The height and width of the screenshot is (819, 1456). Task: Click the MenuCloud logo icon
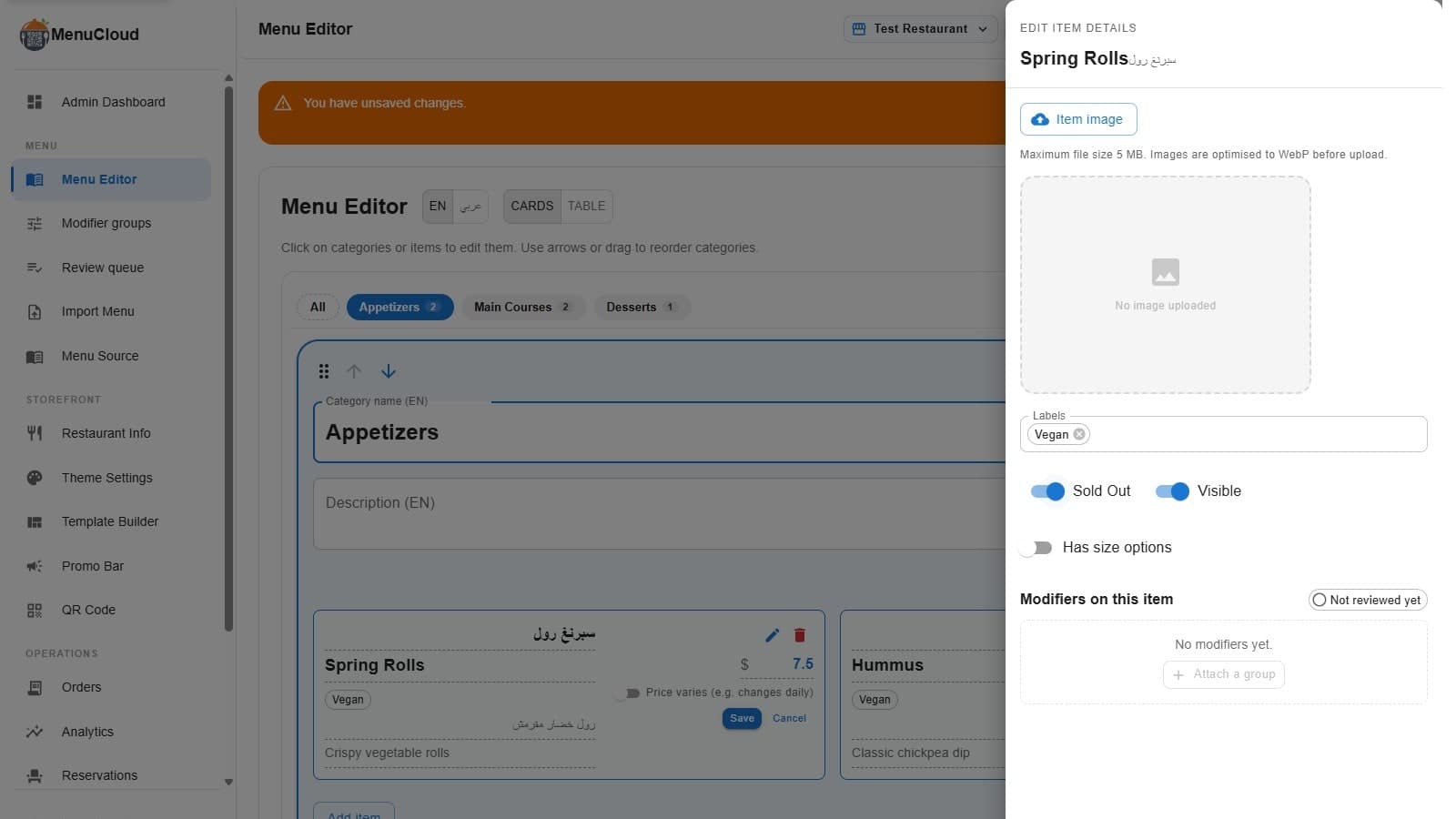click(x=34, y=35)
